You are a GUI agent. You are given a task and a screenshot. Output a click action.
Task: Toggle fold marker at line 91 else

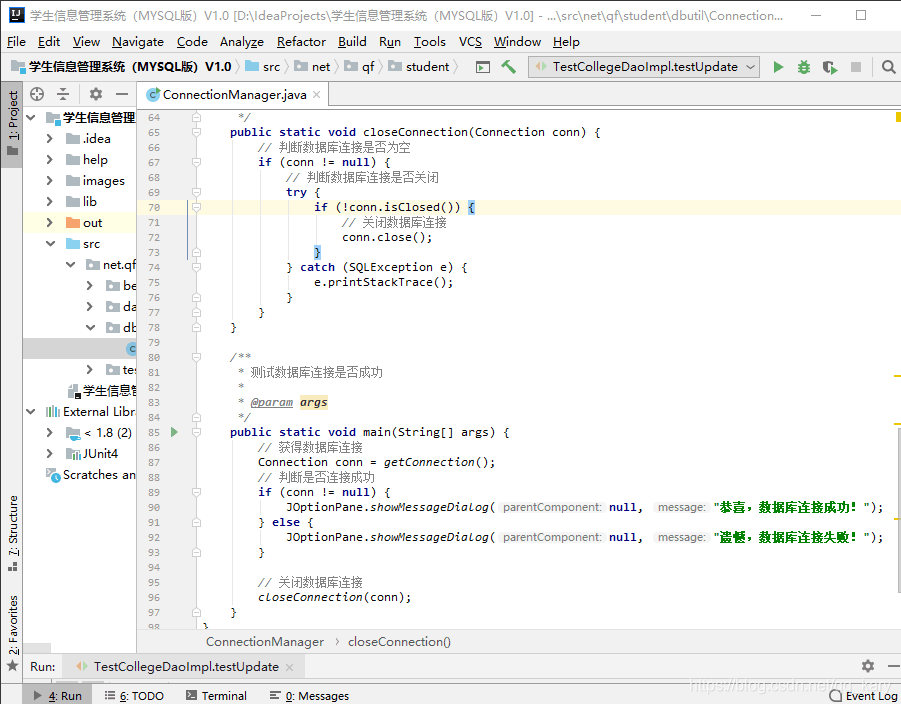click(197, 522)
